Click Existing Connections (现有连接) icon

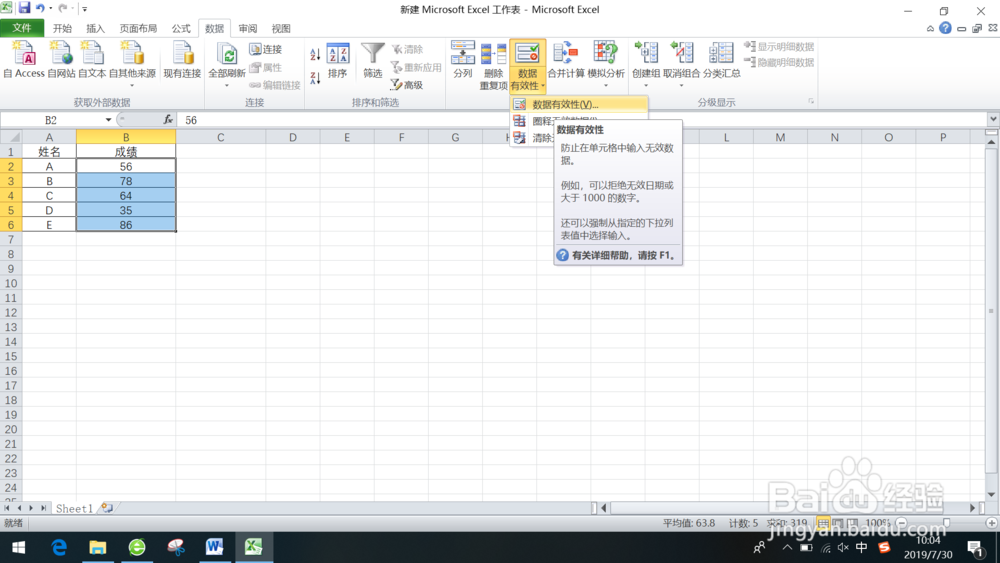[182, 59]
